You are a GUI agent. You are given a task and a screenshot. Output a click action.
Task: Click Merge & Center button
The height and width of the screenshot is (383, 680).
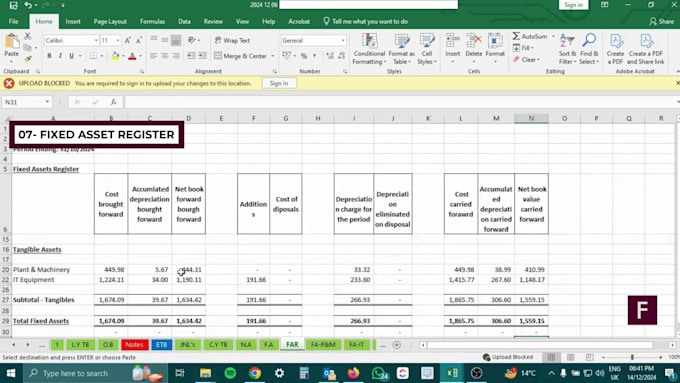click(x=241, y=56)
